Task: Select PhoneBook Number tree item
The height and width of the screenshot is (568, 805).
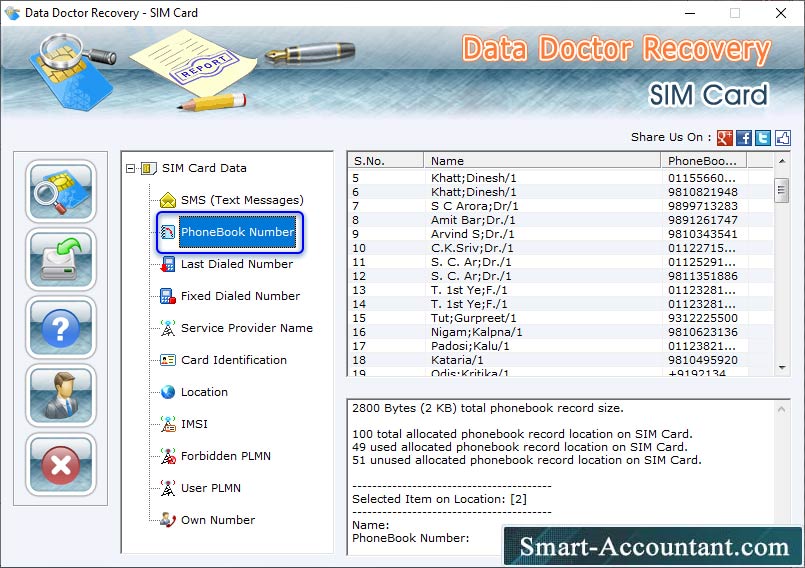Action: click(237, 232)
